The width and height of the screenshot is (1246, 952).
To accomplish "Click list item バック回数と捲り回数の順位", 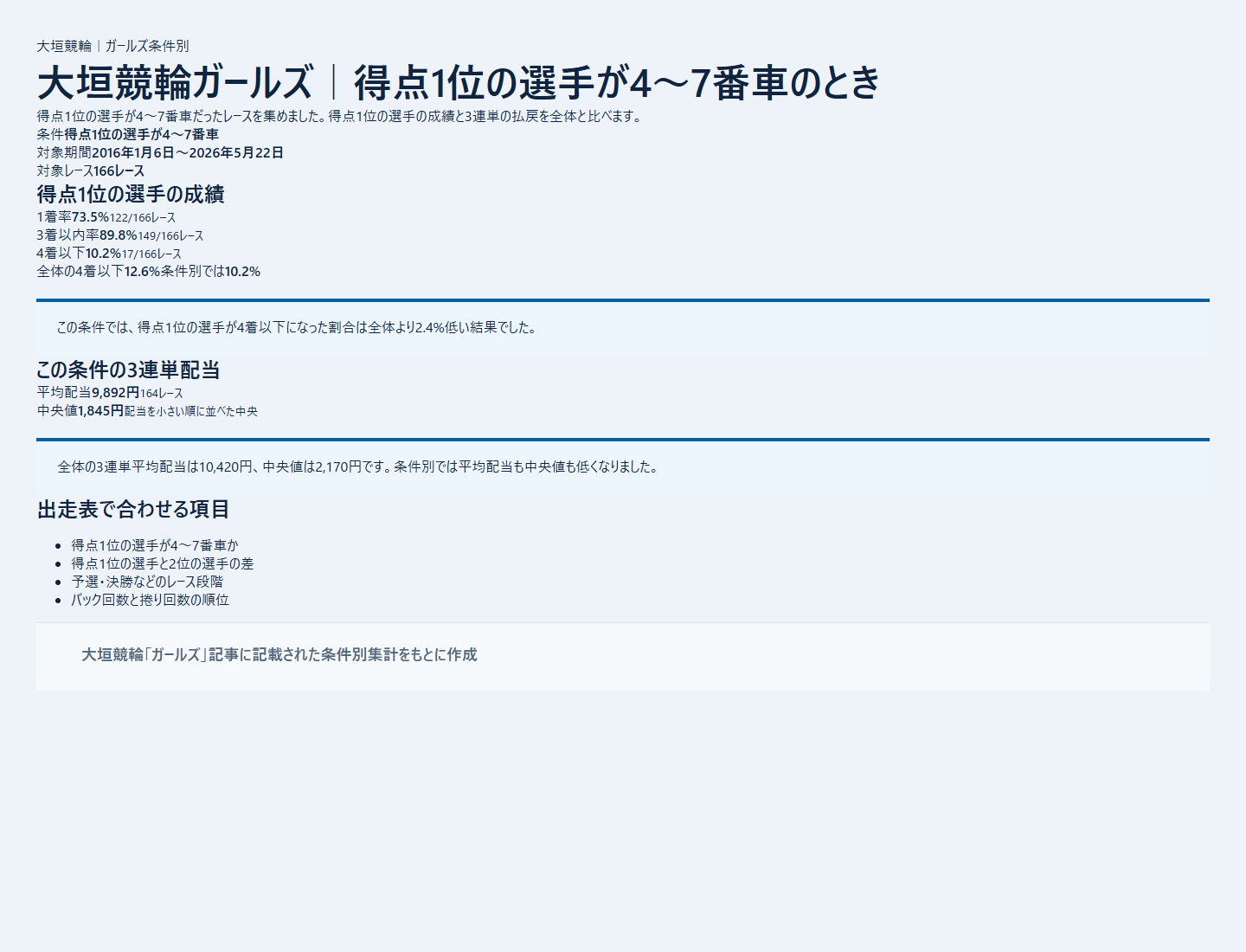I will click(x=151, y=600).
